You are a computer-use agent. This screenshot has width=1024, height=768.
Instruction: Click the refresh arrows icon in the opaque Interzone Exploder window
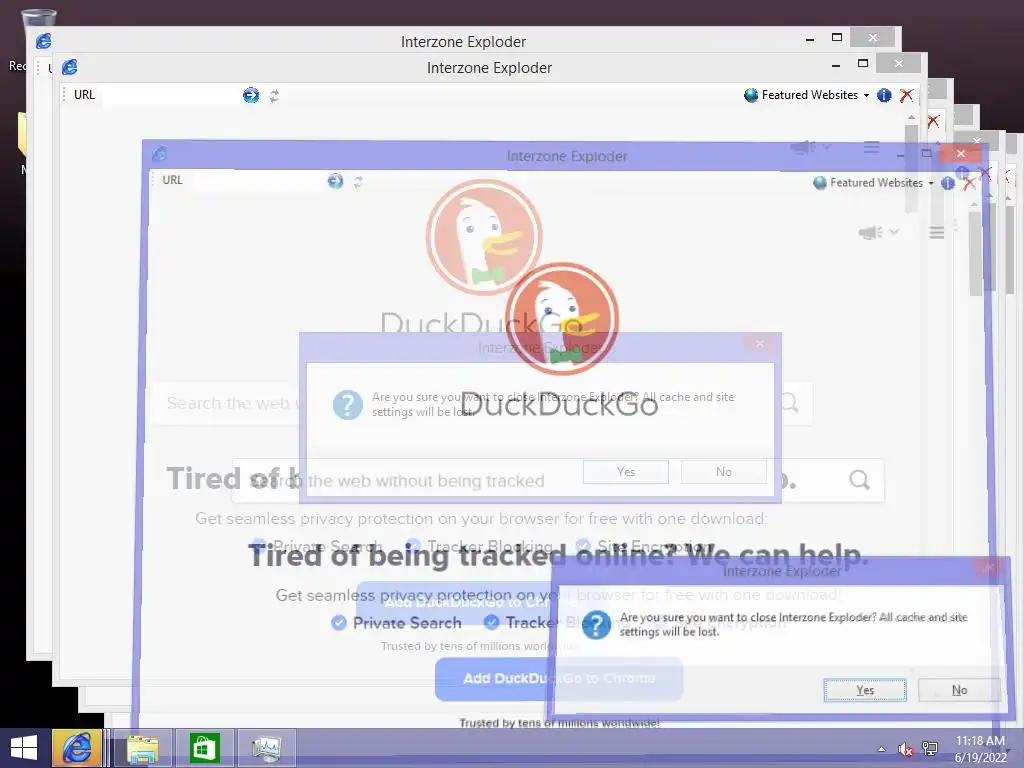pos(274,96)
